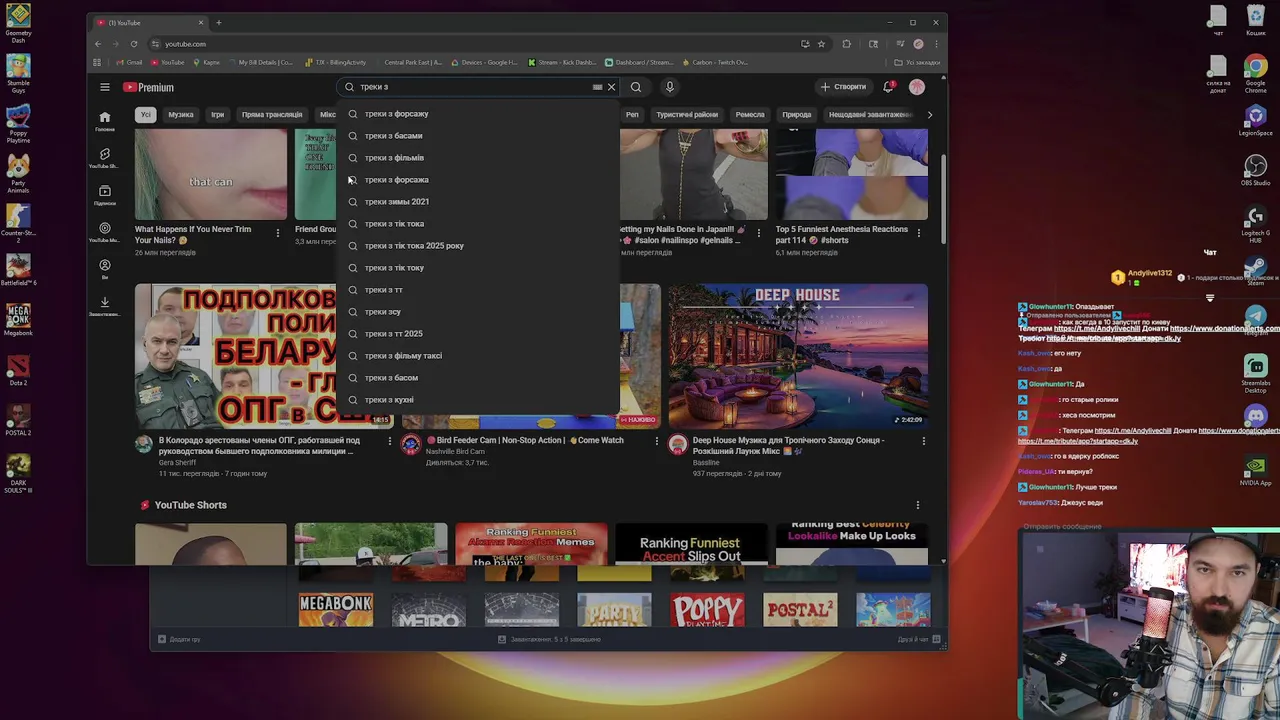Open Discord desktop shortcut
The height and width of the screenshot is (720, 1280).
click(x=1255, y=417)
